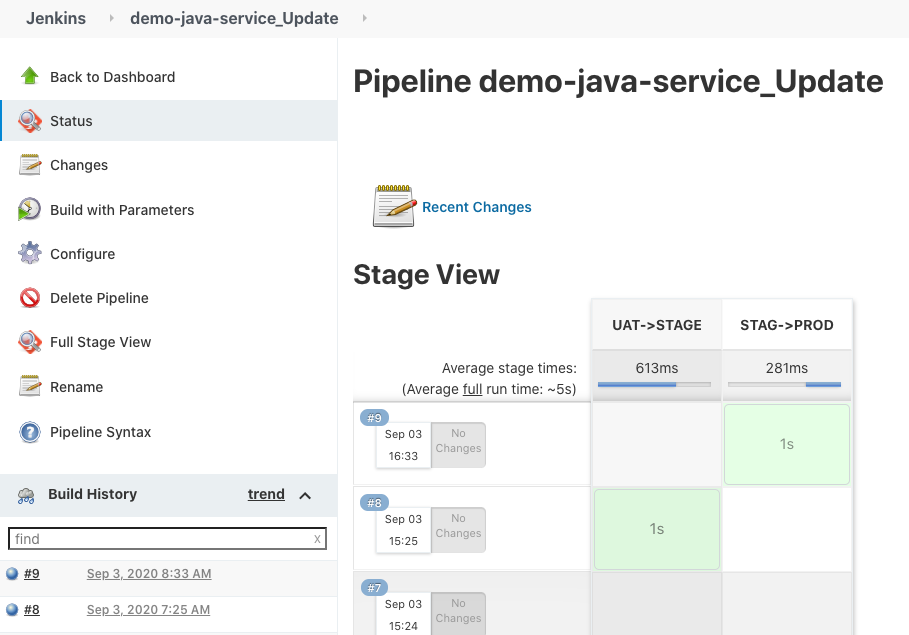Click the Changes notepad icon in sidebar
Screen dimensions: 909x635
[x=30, y=165]
